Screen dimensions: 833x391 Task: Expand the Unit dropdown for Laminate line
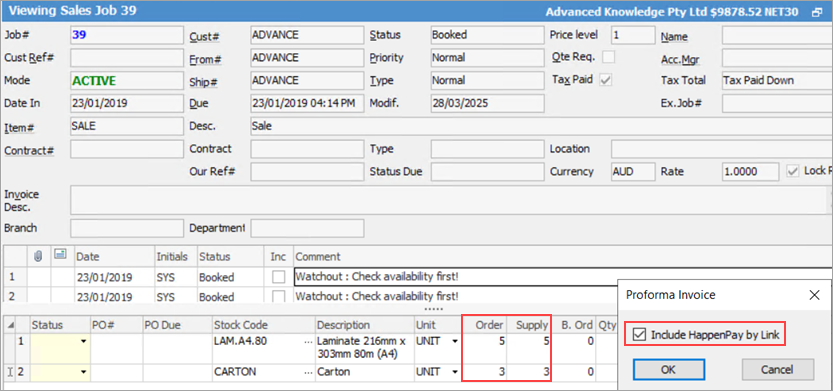tap(454, 342)
